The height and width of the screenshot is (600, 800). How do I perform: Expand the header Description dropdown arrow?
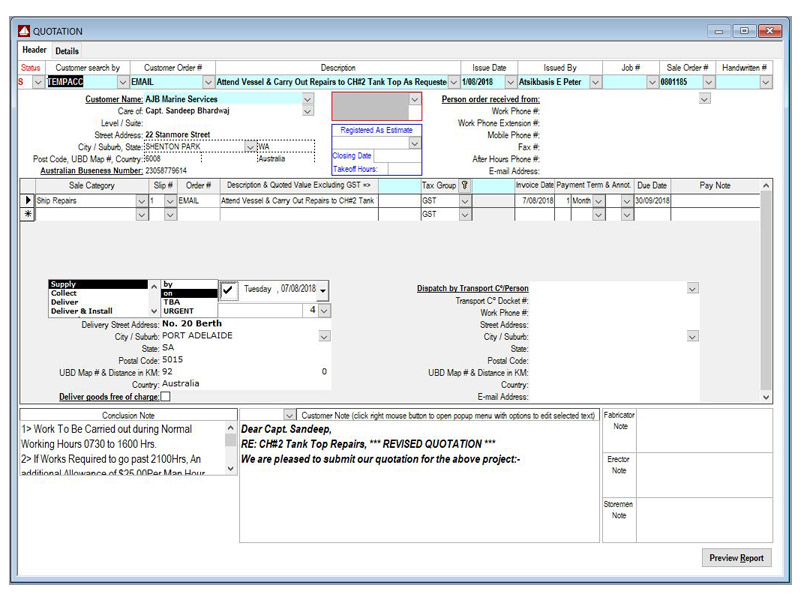point(453,82)
